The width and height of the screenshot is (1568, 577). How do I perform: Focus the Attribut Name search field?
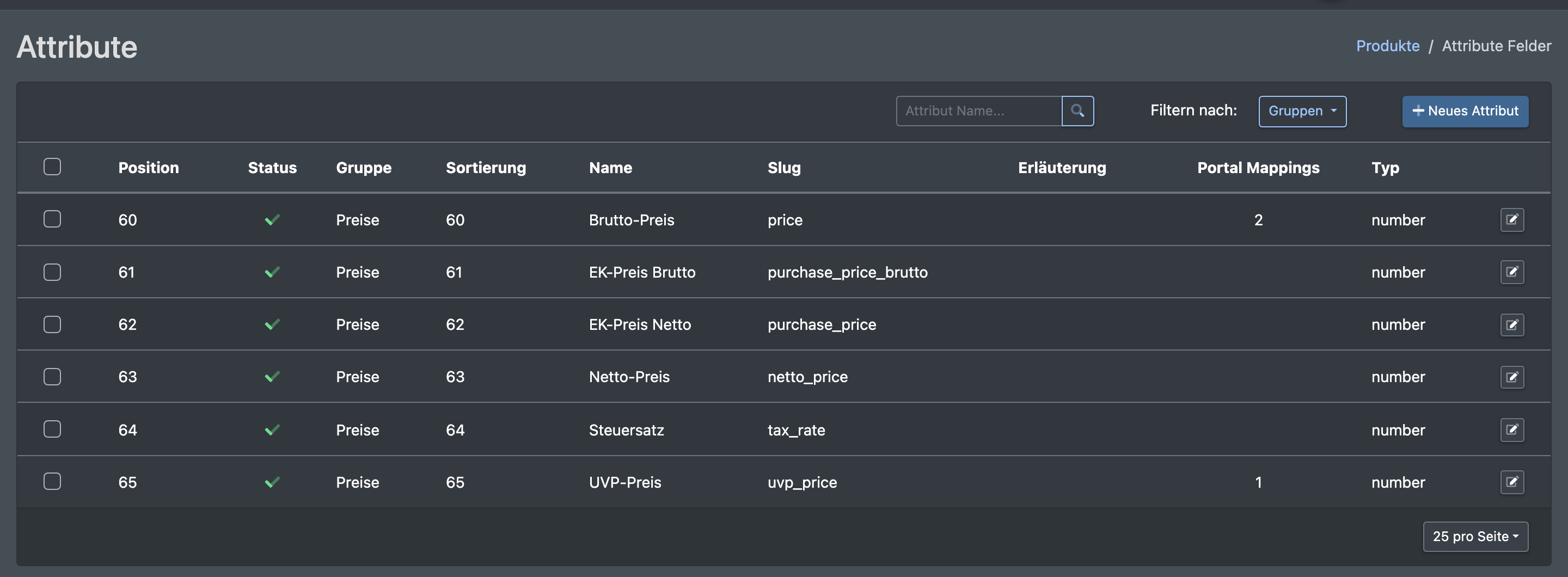(x=979, y=111)
